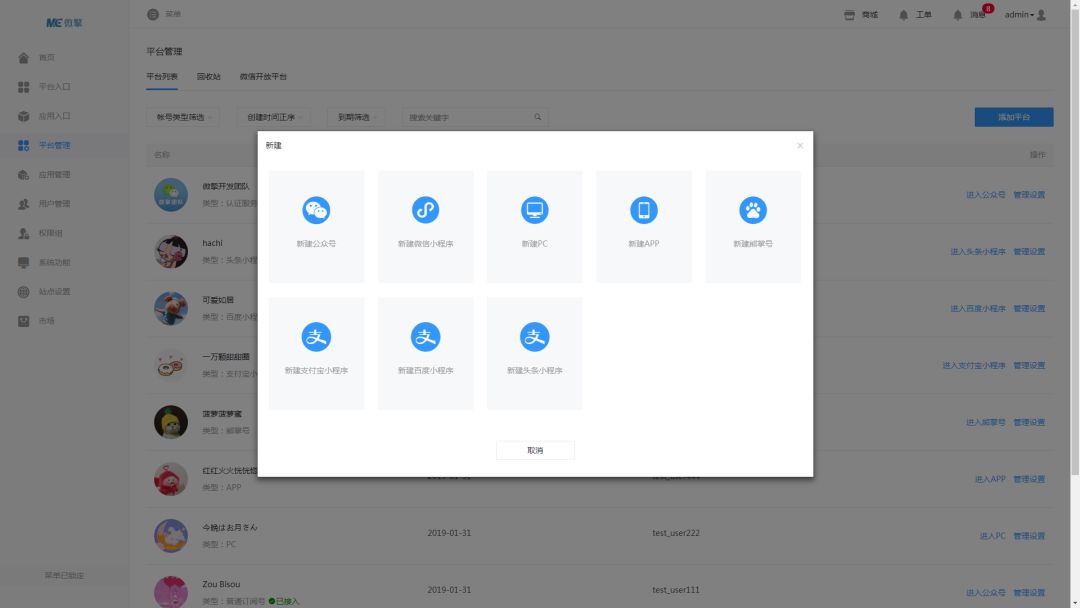Pick the 新建支付宝小程序 Alipay icon
The image size is (1080, 608).
(x=316, y=337)
